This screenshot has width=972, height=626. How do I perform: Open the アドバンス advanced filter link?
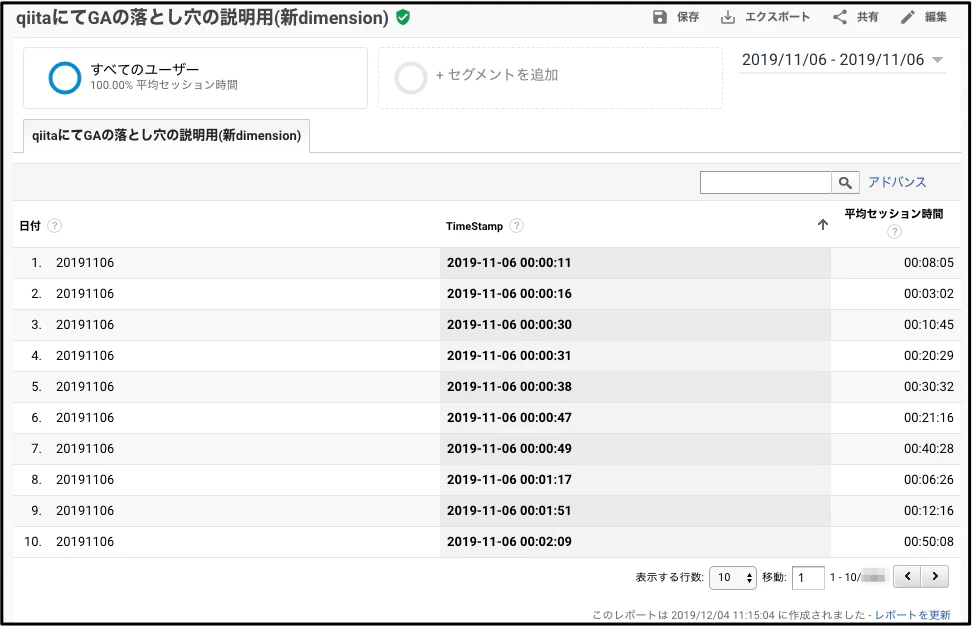pyautogui.click(x=897, y=182)
